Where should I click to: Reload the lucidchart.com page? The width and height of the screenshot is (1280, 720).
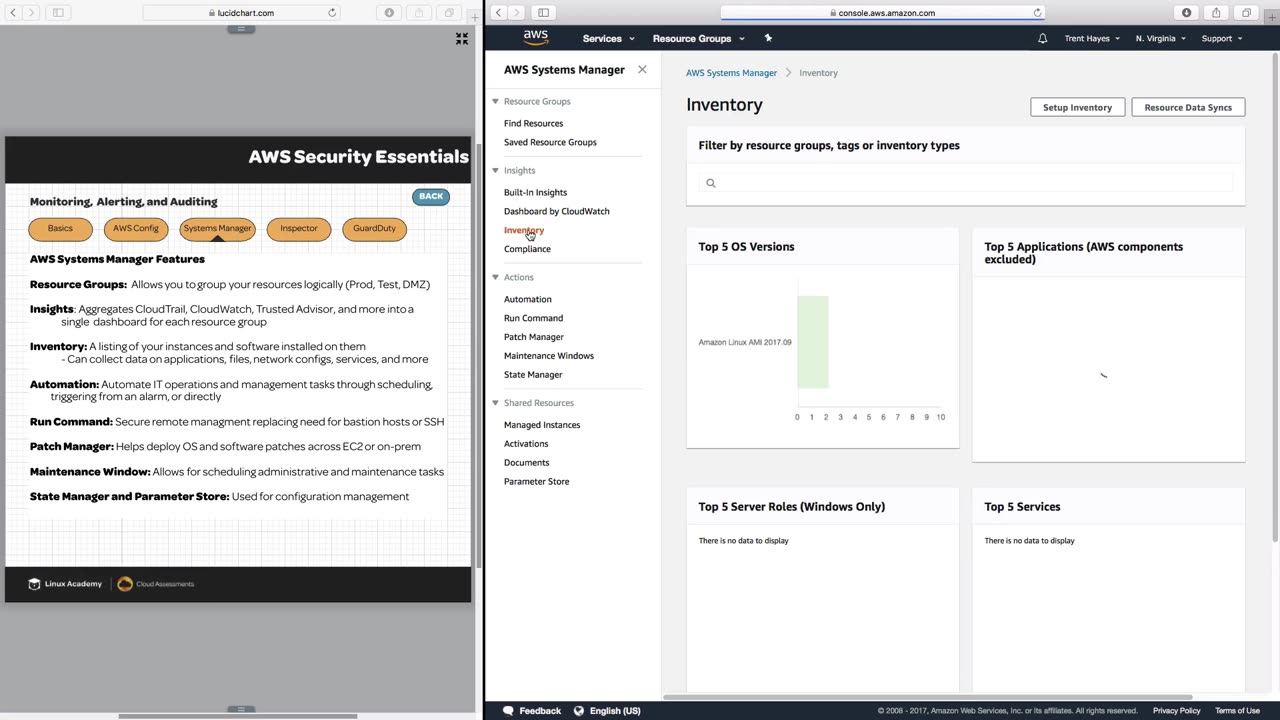coord(332,13)
